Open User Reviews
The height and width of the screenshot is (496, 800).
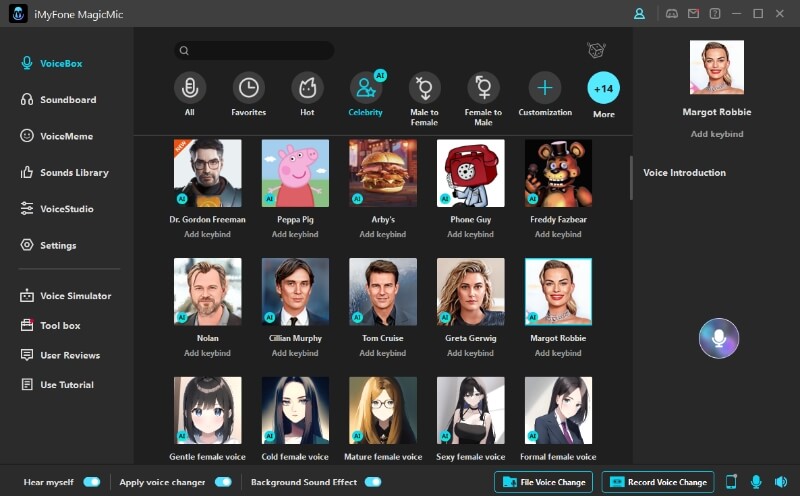(x=60, y=355)
